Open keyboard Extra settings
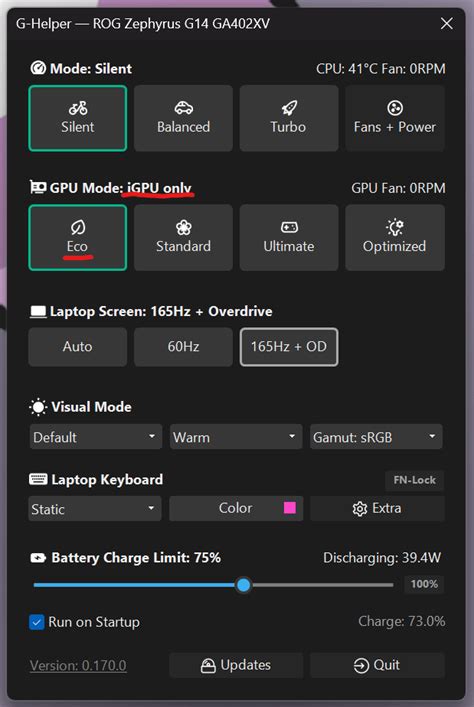474x707 pixels. point(377,508)
